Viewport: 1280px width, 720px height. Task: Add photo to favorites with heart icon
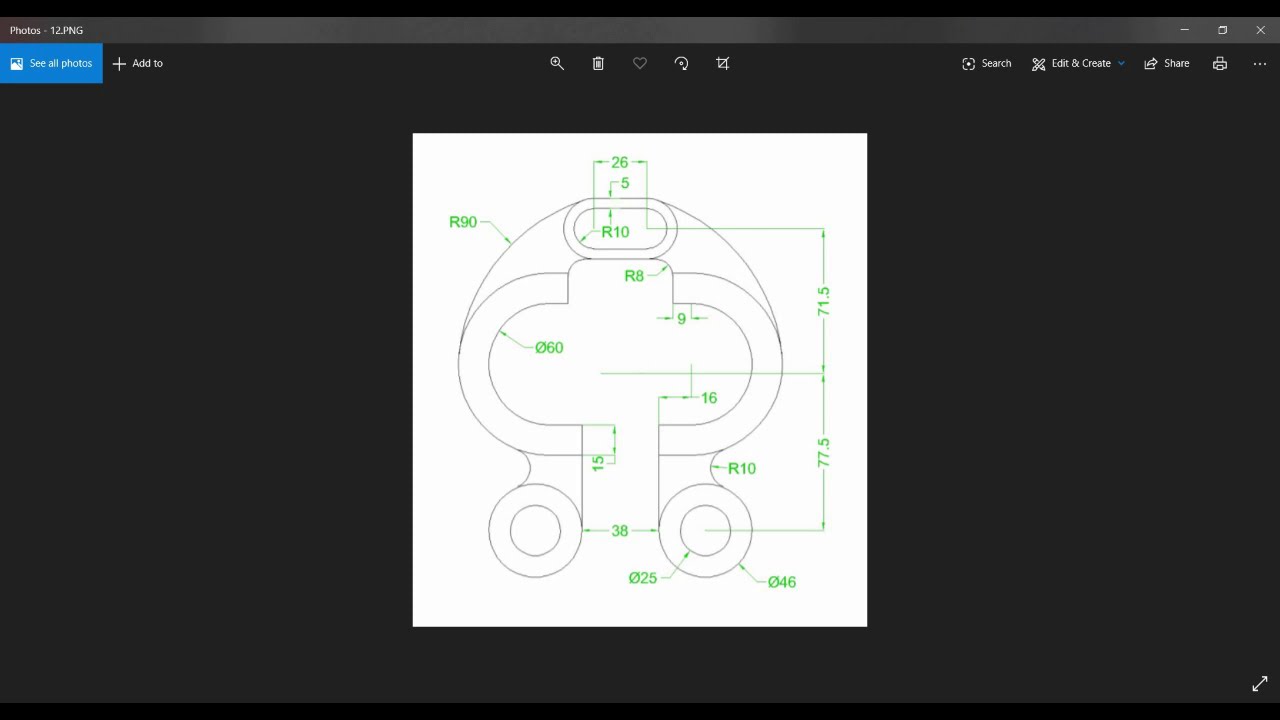640,63
